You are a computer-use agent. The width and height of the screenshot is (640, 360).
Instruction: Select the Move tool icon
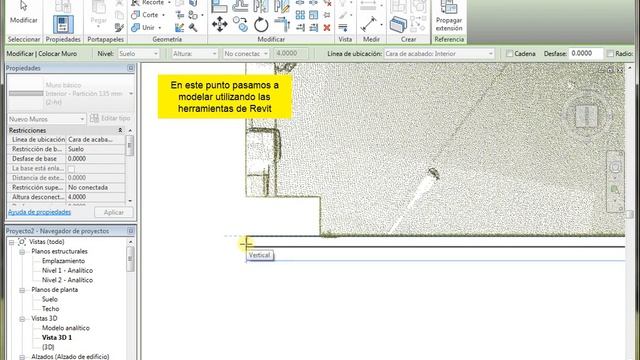pyautogui.click(x=220, y=24)
